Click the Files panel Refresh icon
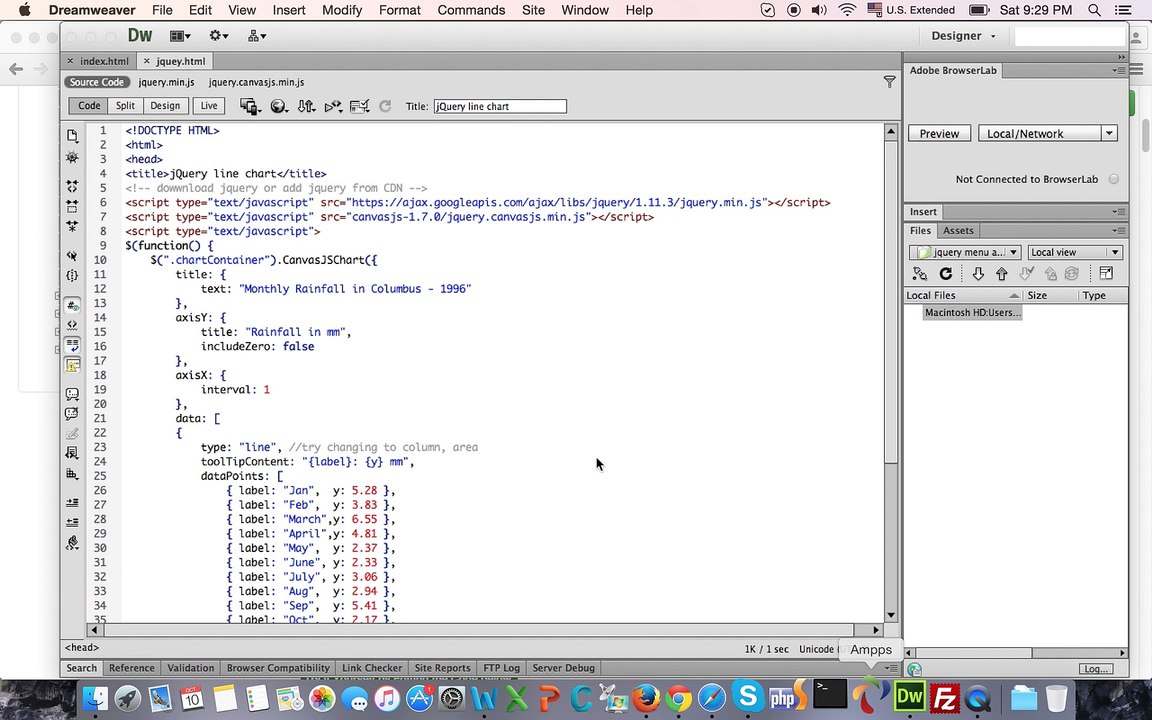 pyautogui.click(x=946, y=274)
